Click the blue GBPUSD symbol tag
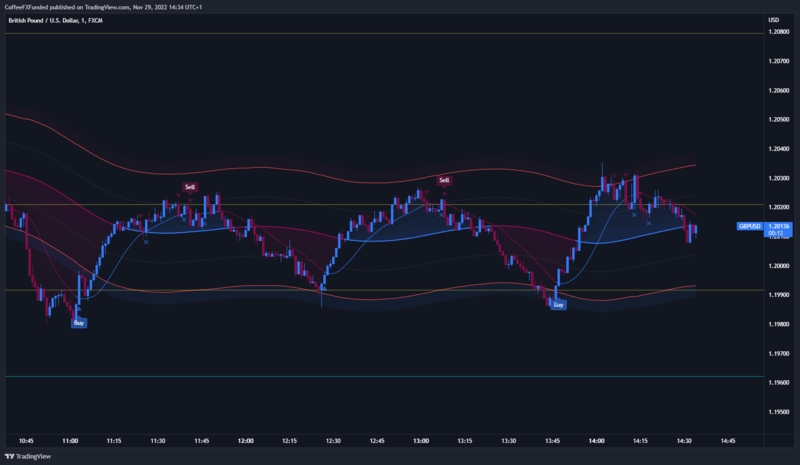 [749, 226]
